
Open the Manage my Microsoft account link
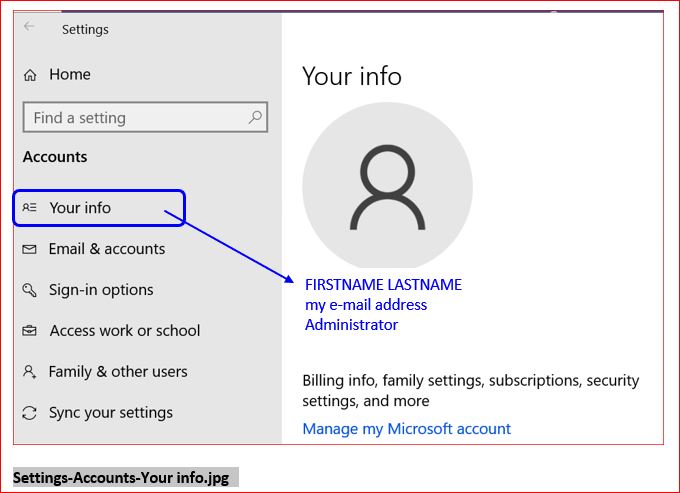click(x=406, y=429)
